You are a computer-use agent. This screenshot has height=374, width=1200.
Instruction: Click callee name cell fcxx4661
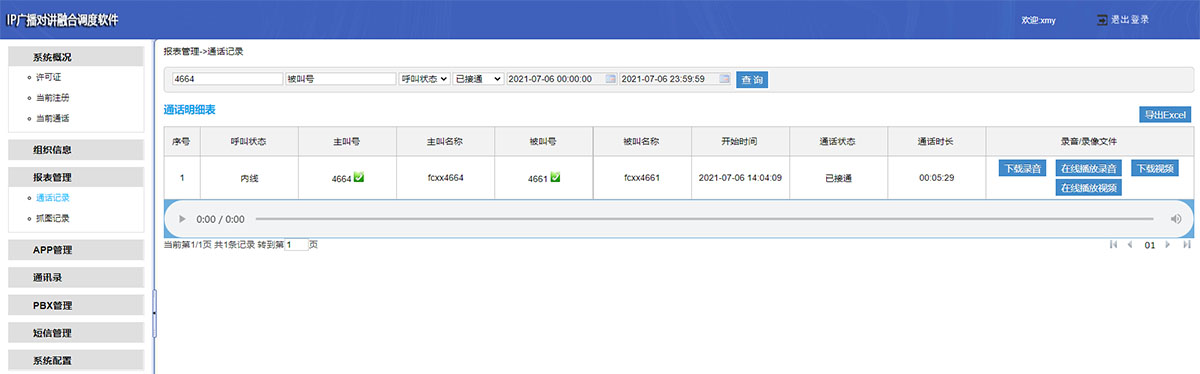pos(641,178)
